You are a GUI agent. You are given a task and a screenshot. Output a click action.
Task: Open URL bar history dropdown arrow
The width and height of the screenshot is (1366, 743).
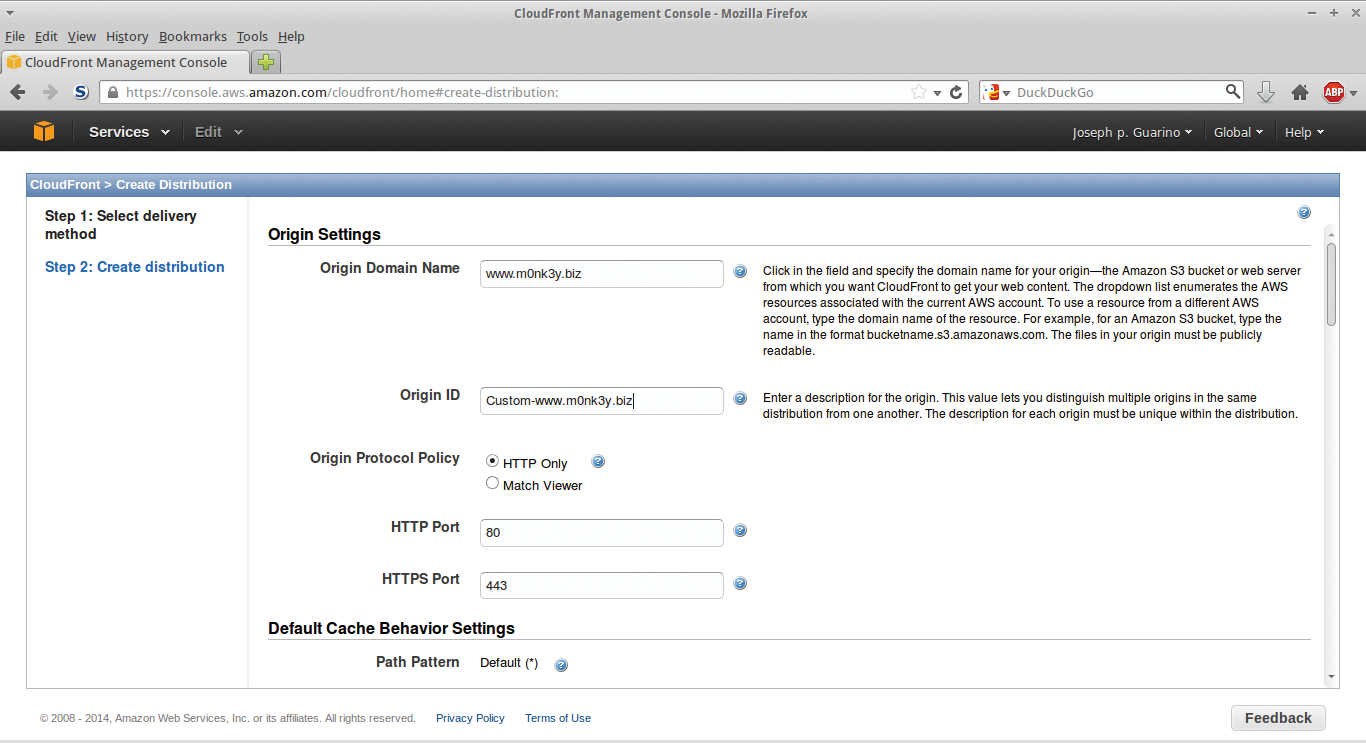tap(938, 93)
